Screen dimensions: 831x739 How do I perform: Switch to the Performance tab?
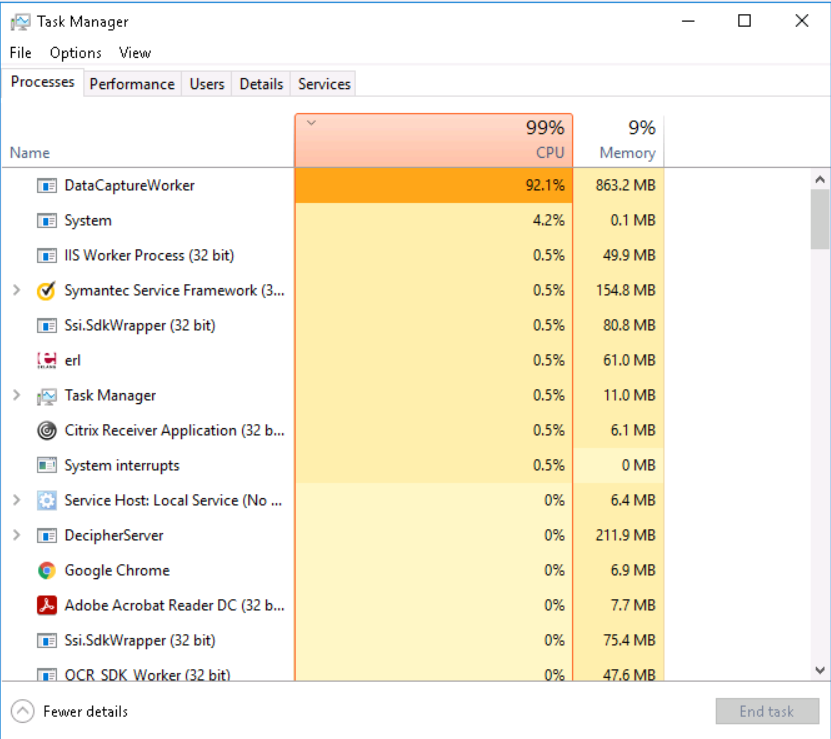132,84
